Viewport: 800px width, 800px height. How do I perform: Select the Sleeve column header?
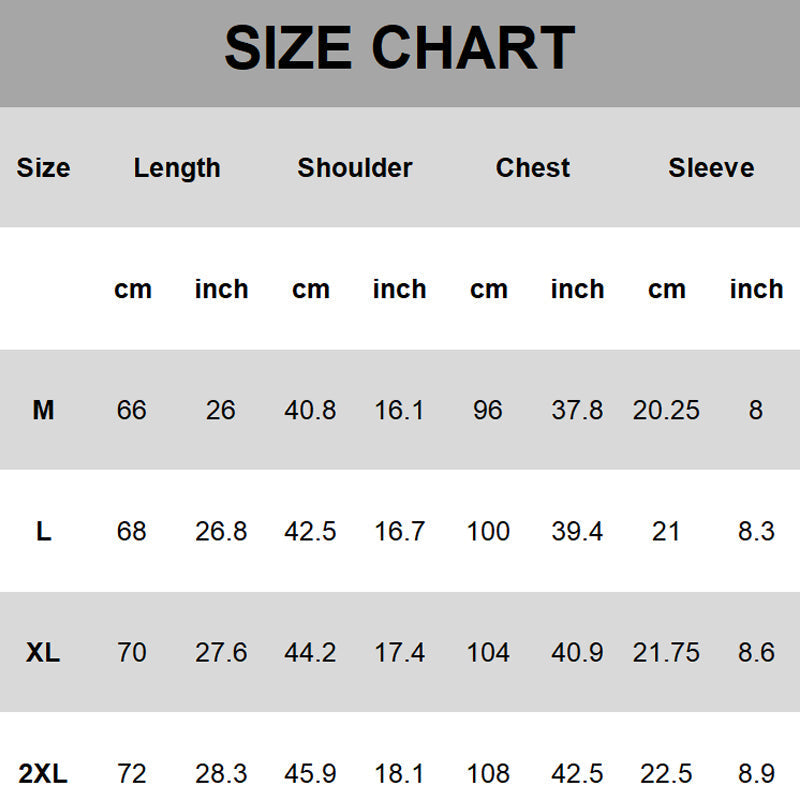coord(711,168)
